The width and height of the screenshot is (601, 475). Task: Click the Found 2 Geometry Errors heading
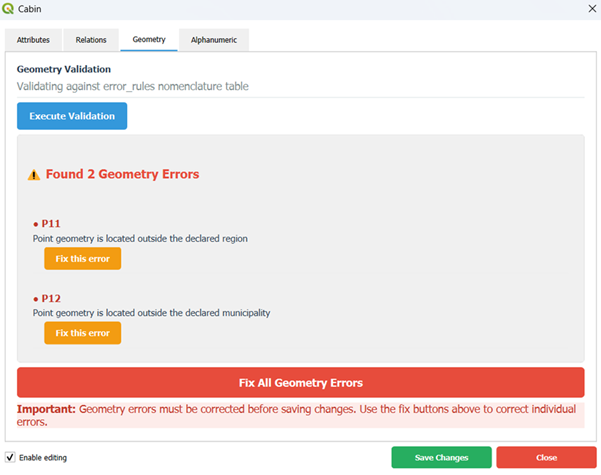tap(122, 174)
